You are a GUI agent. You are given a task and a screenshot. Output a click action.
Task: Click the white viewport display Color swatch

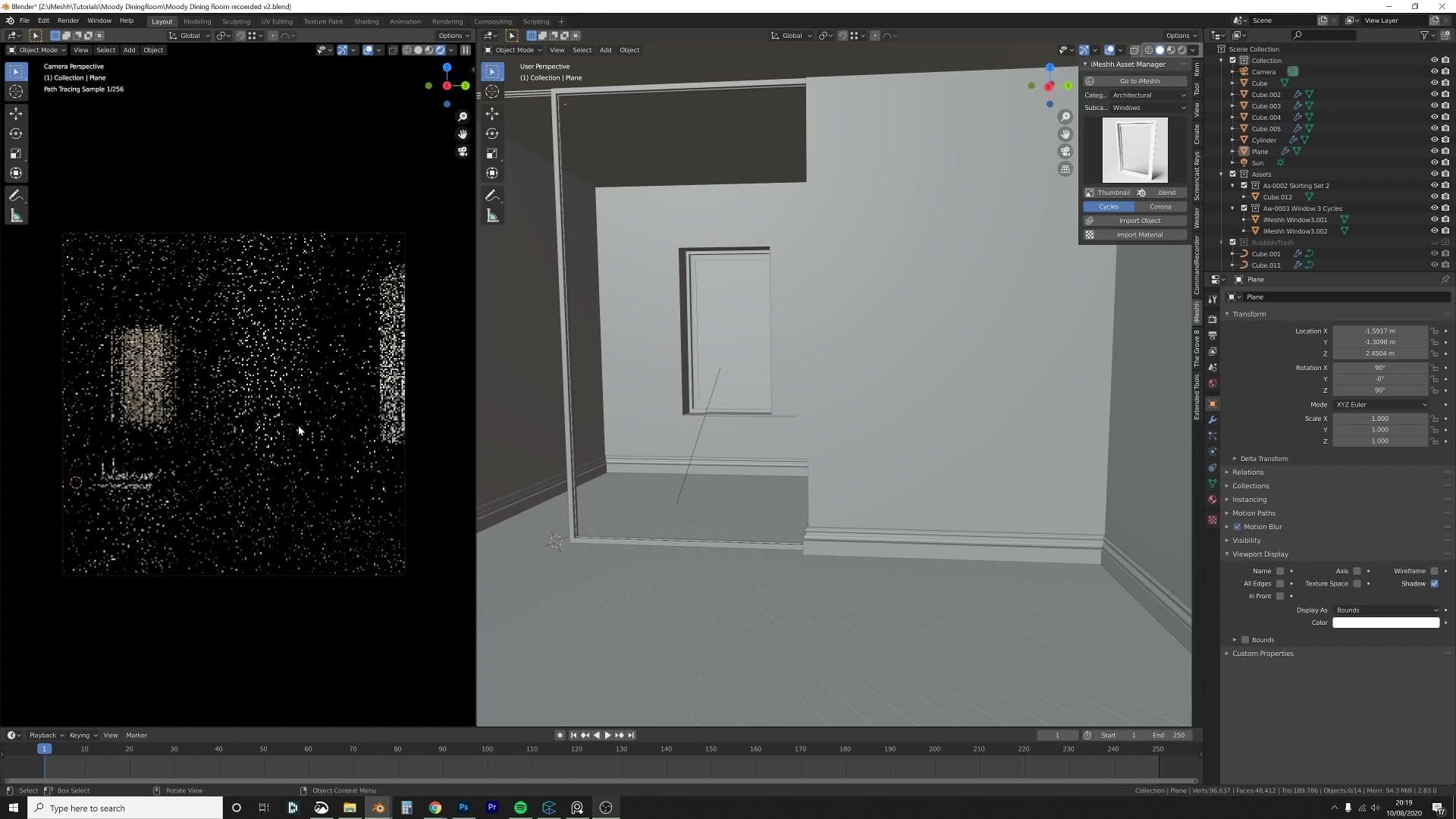[x=1386, y=623]
